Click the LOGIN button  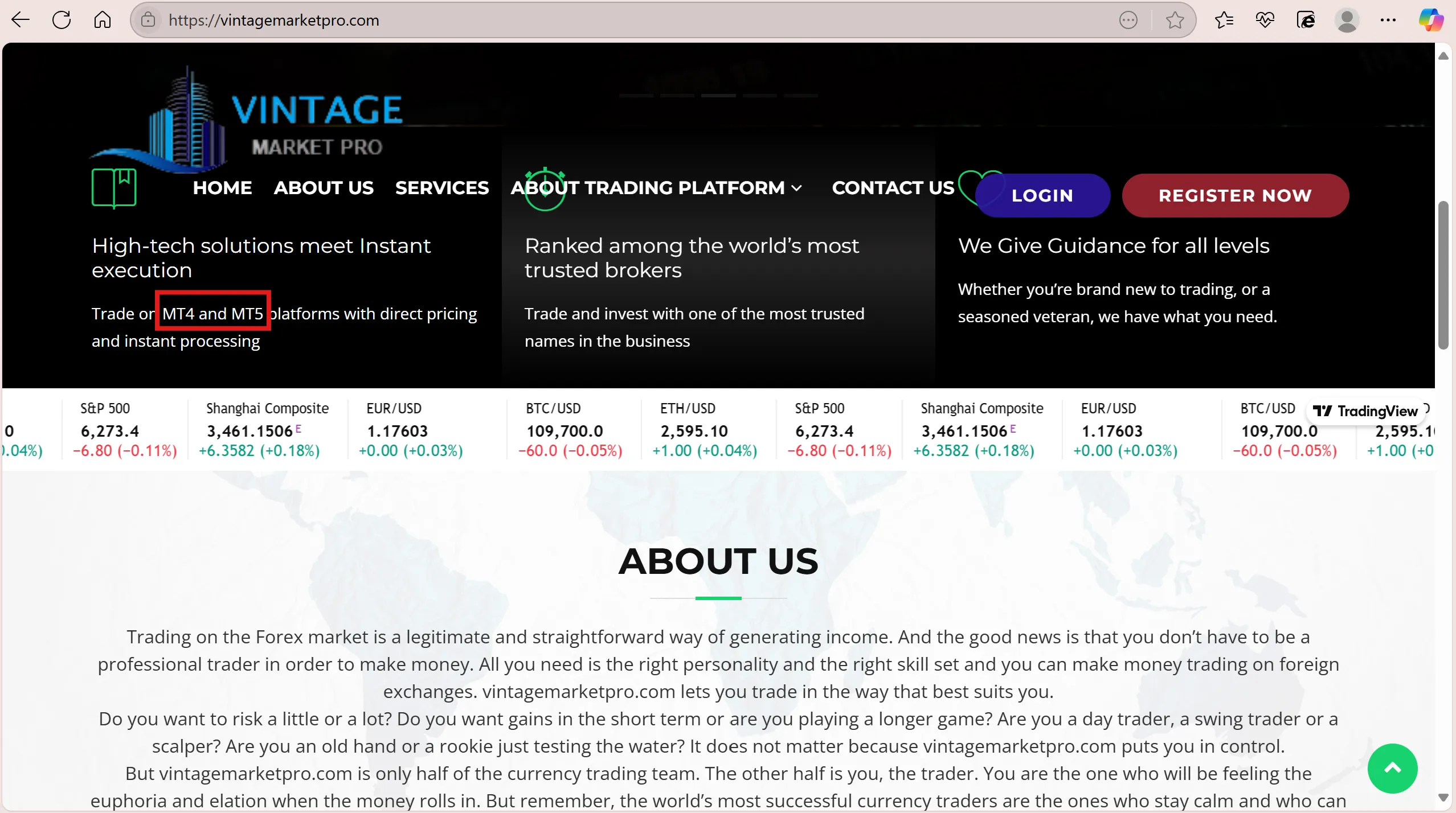click(1042, 195)
